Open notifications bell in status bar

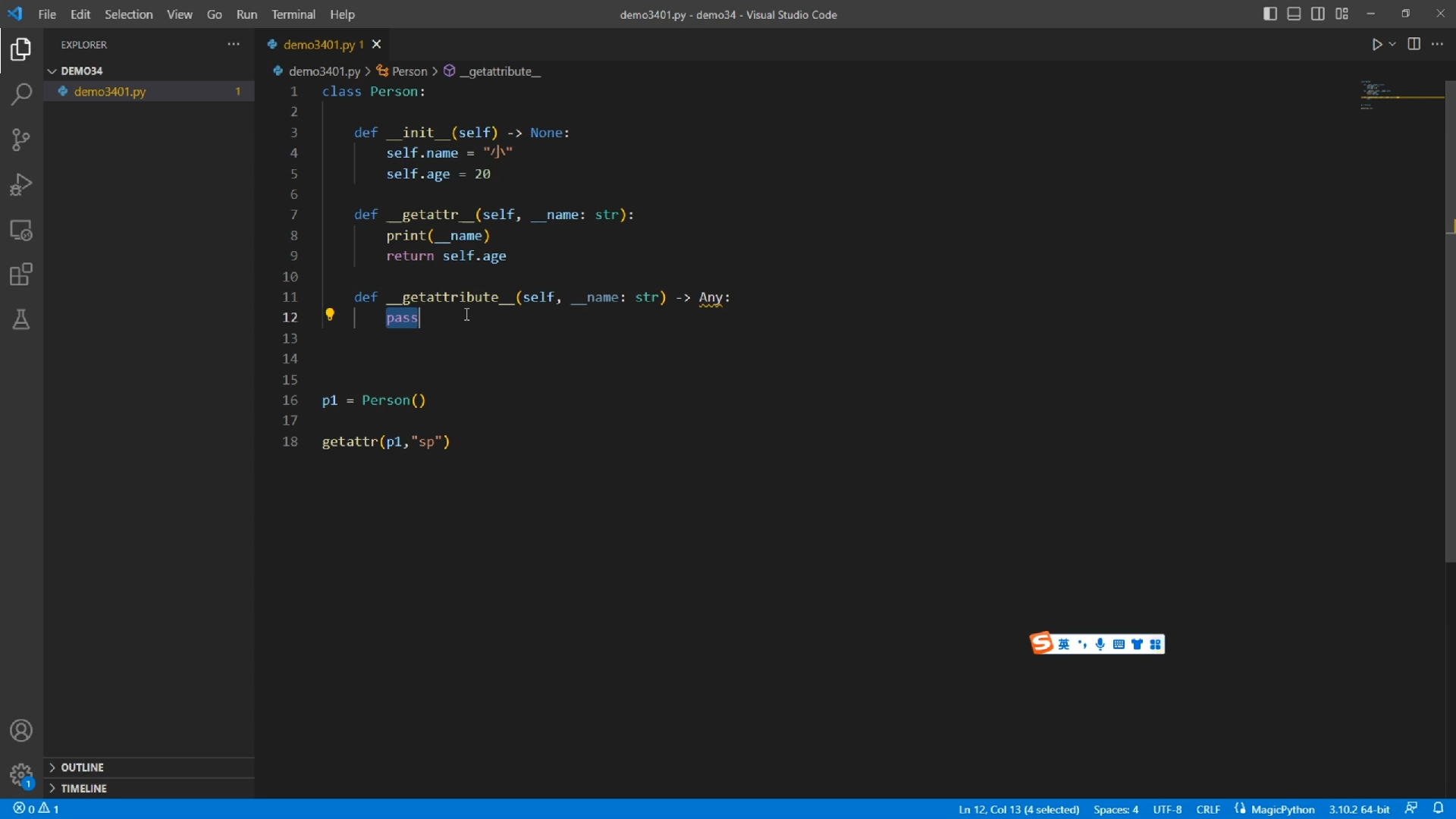click(x=1438, y=808)
